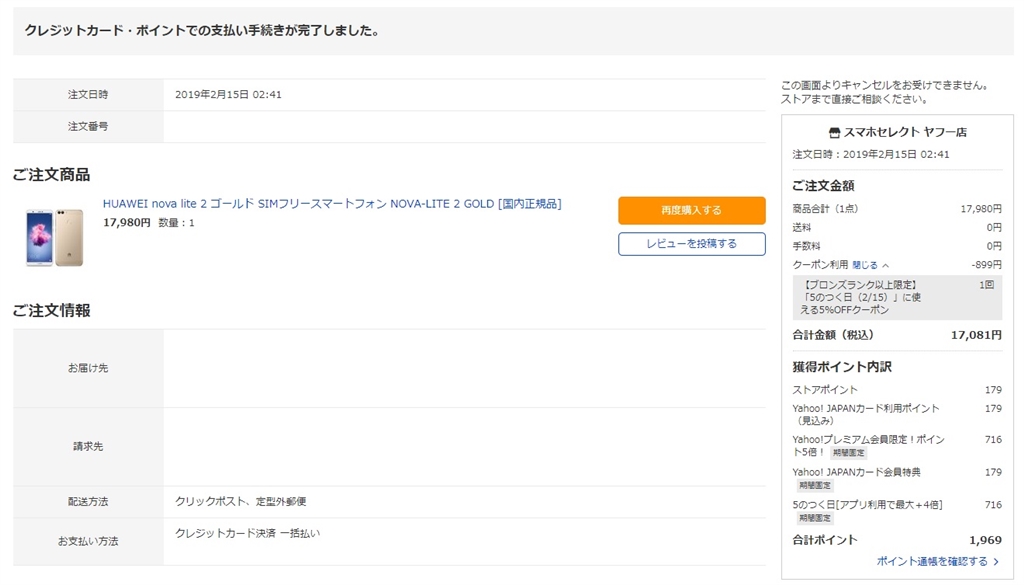1024x585 pixels.
Task: Collapse coupon details with 閉じる
Action: click(865, 265)
